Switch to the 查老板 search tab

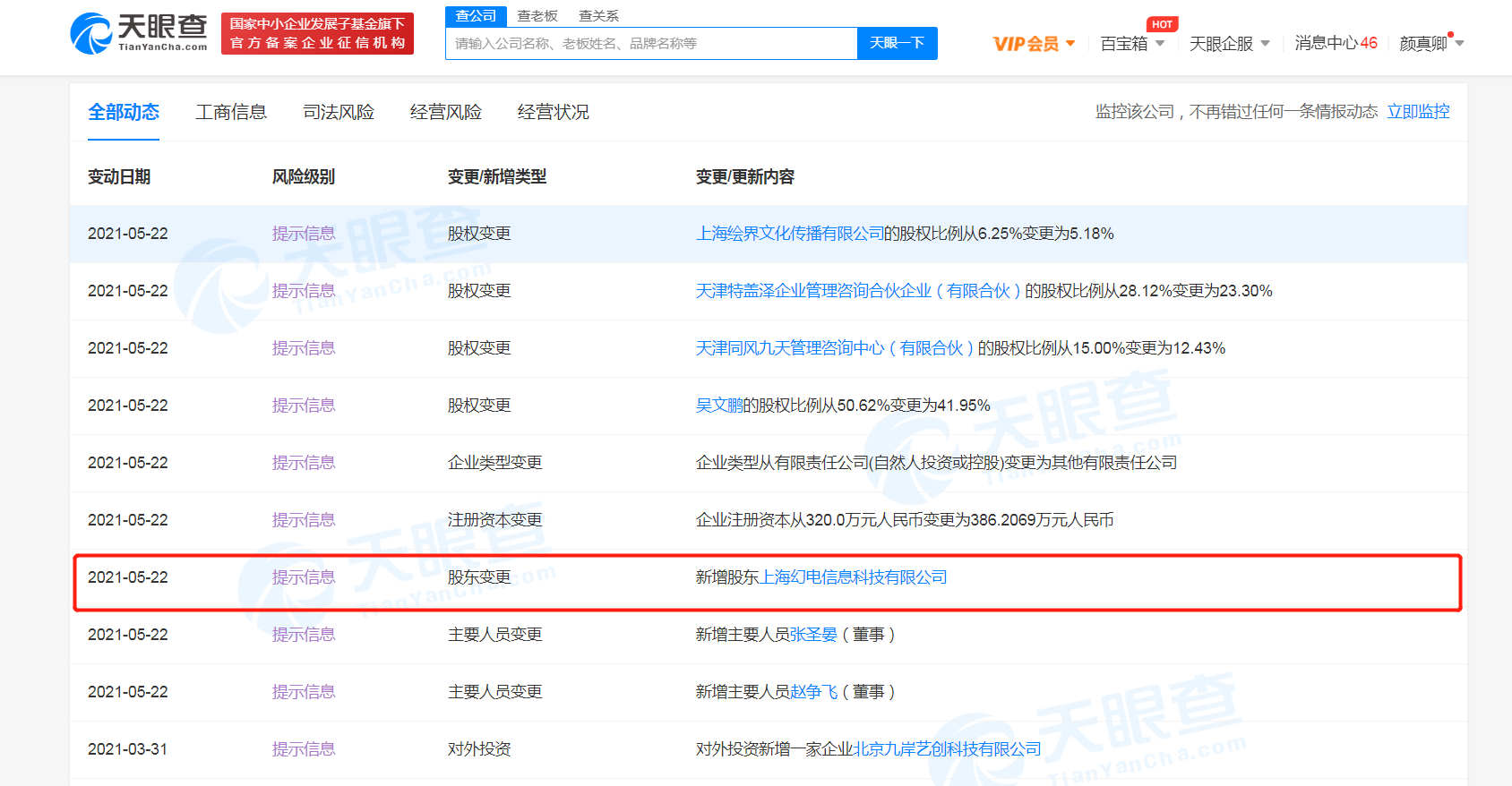point(537,16)
